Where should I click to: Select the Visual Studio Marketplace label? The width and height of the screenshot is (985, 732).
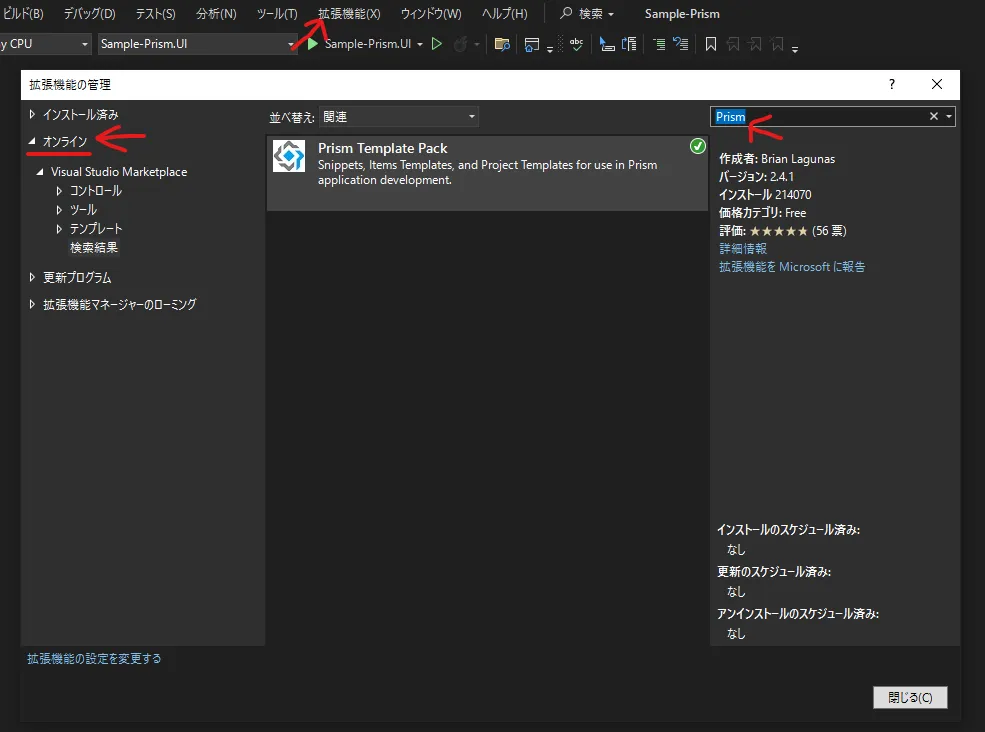[119, 172]
